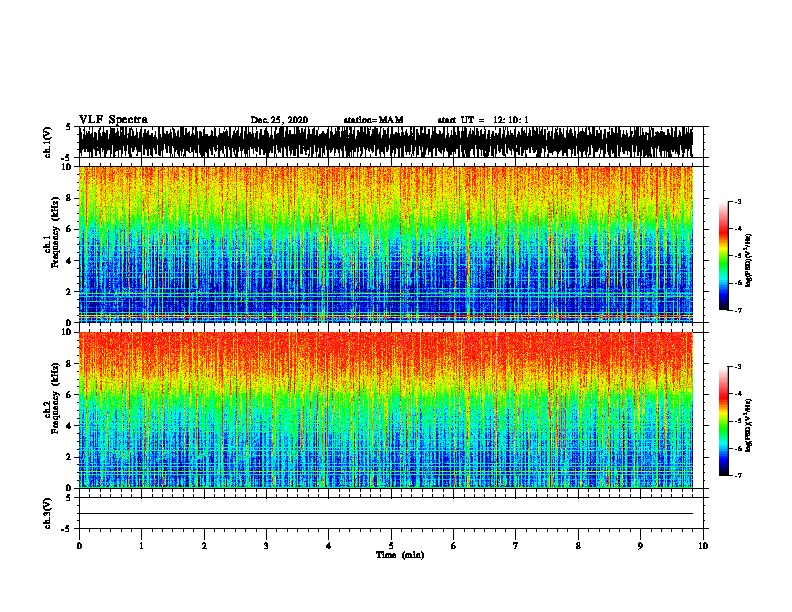This screenshot has height=612, width=792.
Task: Click the ch.2 color scale bar
Action: point(723,421)
